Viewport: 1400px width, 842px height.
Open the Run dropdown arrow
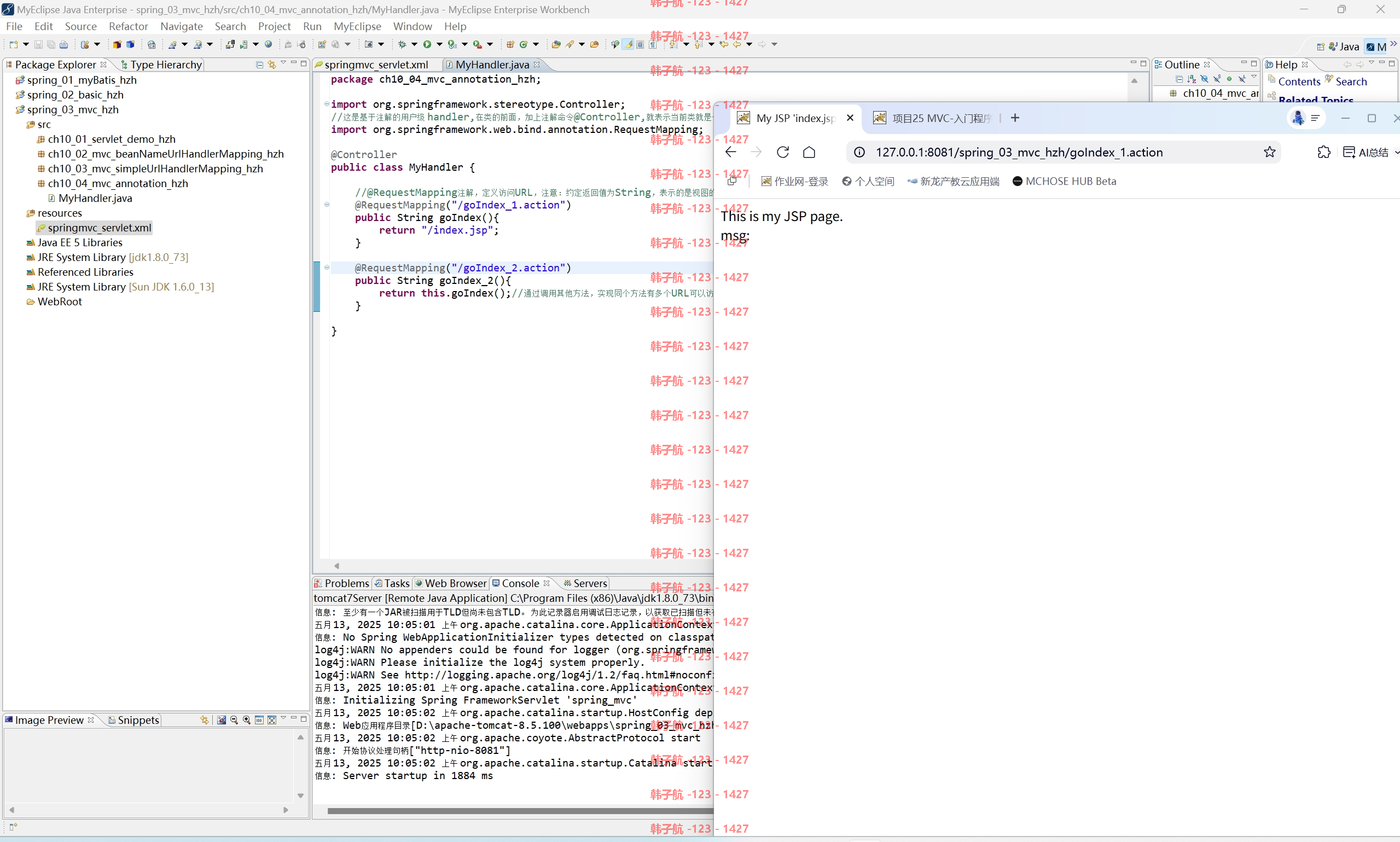tap(440, 44)
